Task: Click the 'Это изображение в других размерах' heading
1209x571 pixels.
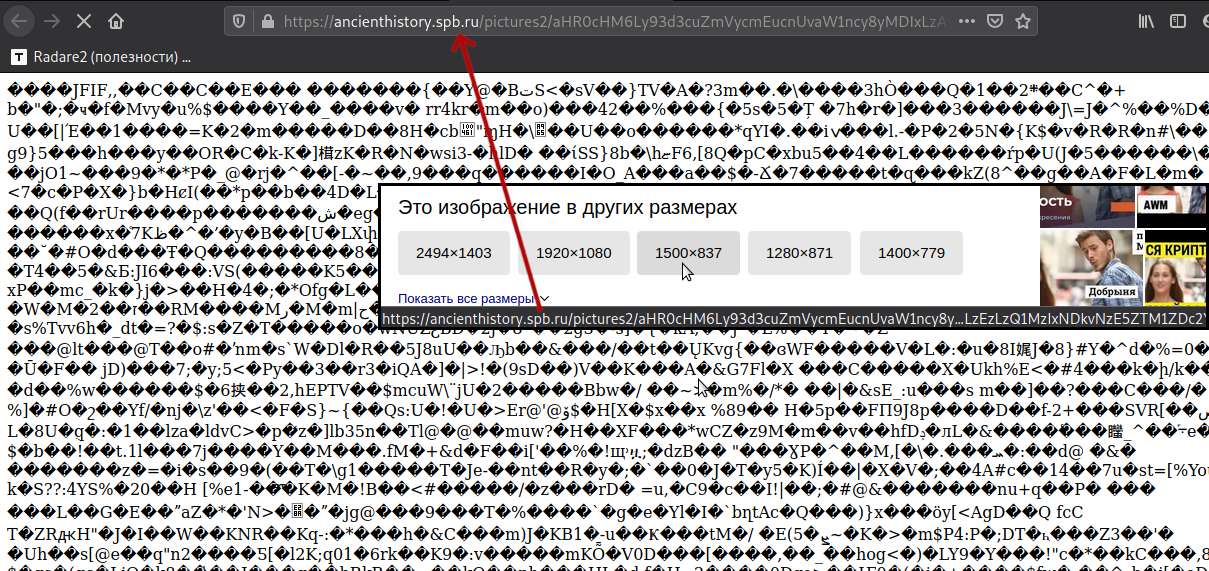Action: [567, 207]
